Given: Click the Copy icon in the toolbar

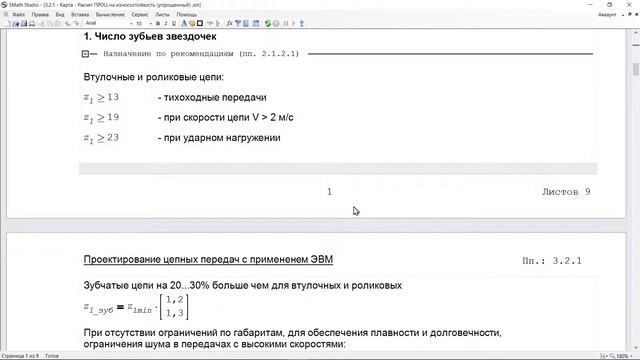Looking at the screenshot, I should [x=50, y=24].
